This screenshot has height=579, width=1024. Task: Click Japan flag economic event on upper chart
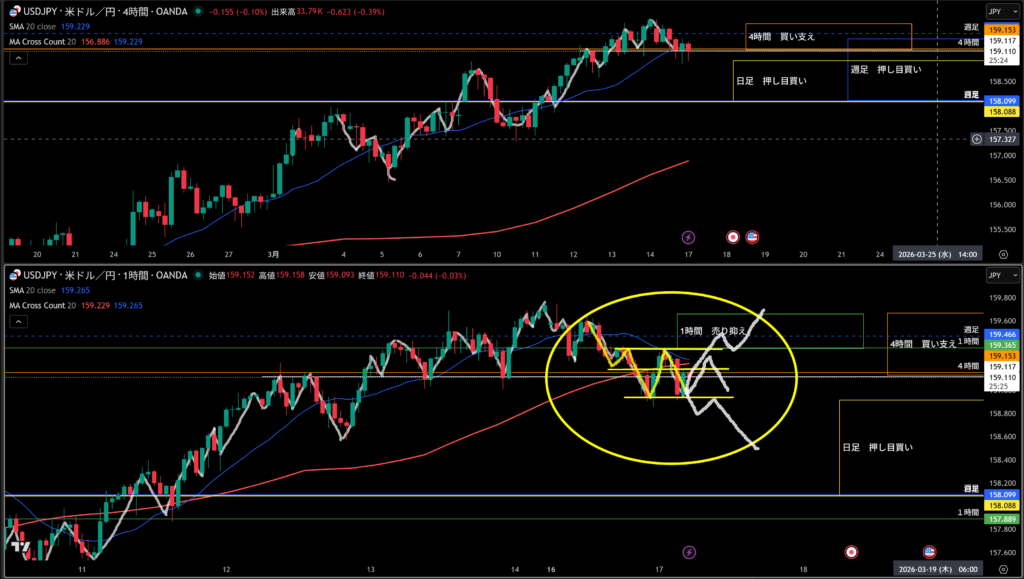[732, 237]
